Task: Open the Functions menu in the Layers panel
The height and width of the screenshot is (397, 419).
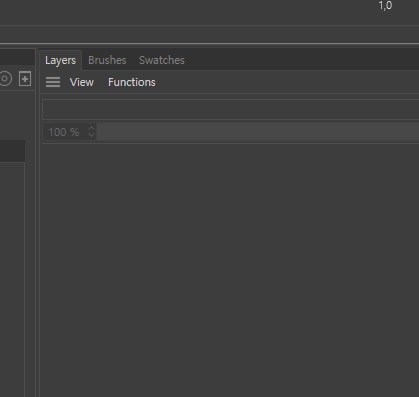Action: point(132,82)
